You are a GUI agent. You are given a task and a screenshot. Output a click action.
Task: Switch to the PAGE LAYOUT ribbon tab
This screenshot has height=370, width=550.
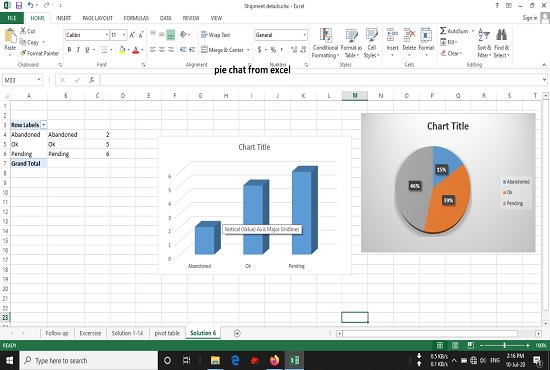tap(98, 18)
